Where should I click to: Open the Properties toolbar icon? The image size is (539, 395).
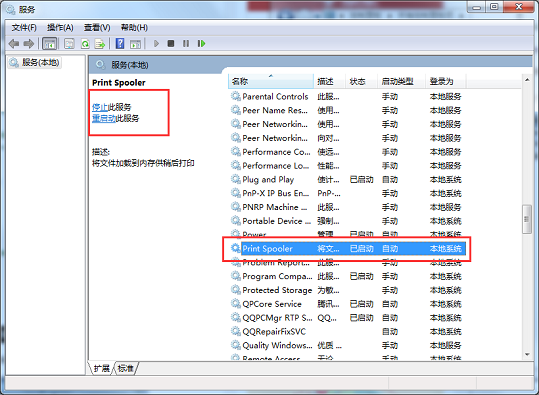pyautogui.click(x=69, y=44)
